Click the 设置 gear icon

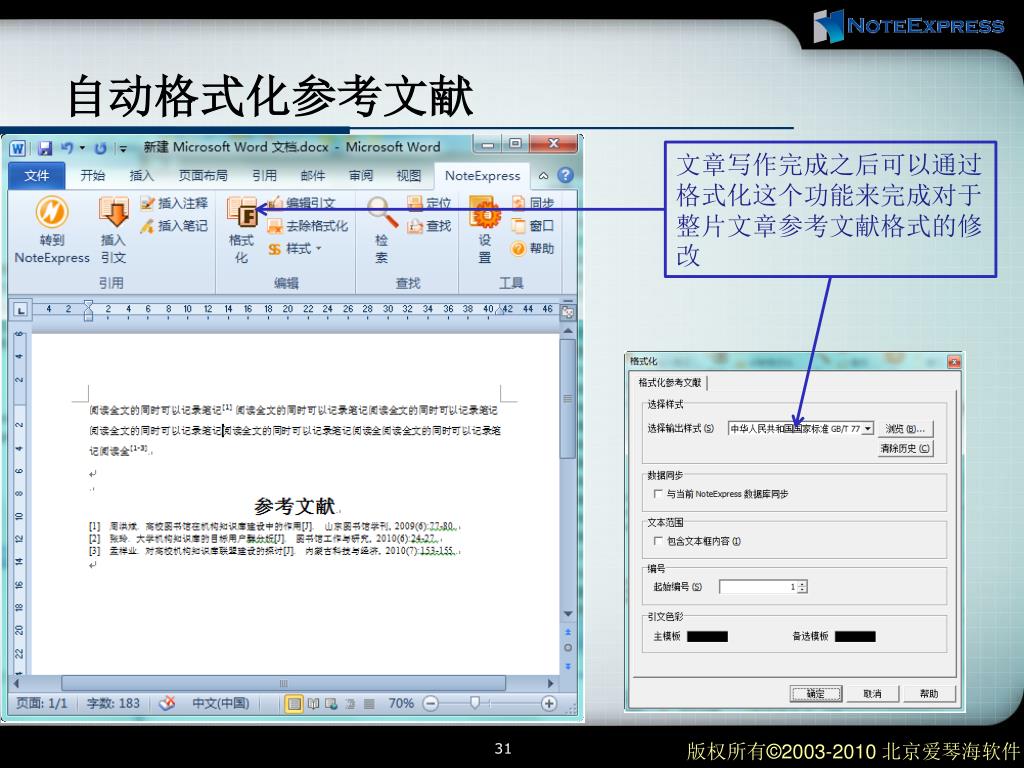(485, 213)
